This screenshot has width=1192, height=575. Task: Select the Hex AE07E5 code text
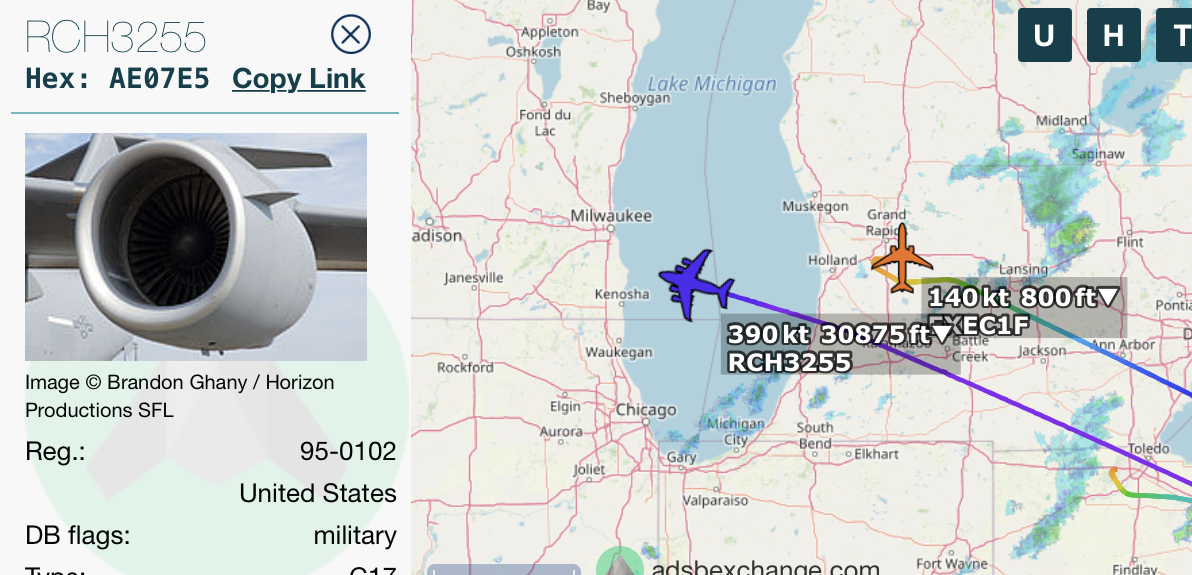point(118,79)
